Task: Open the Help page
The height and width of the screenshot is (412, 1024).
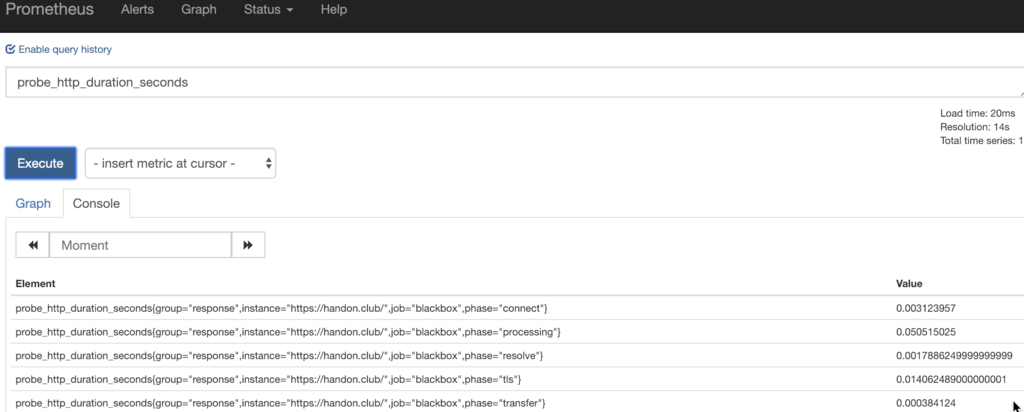Action: 334,10
